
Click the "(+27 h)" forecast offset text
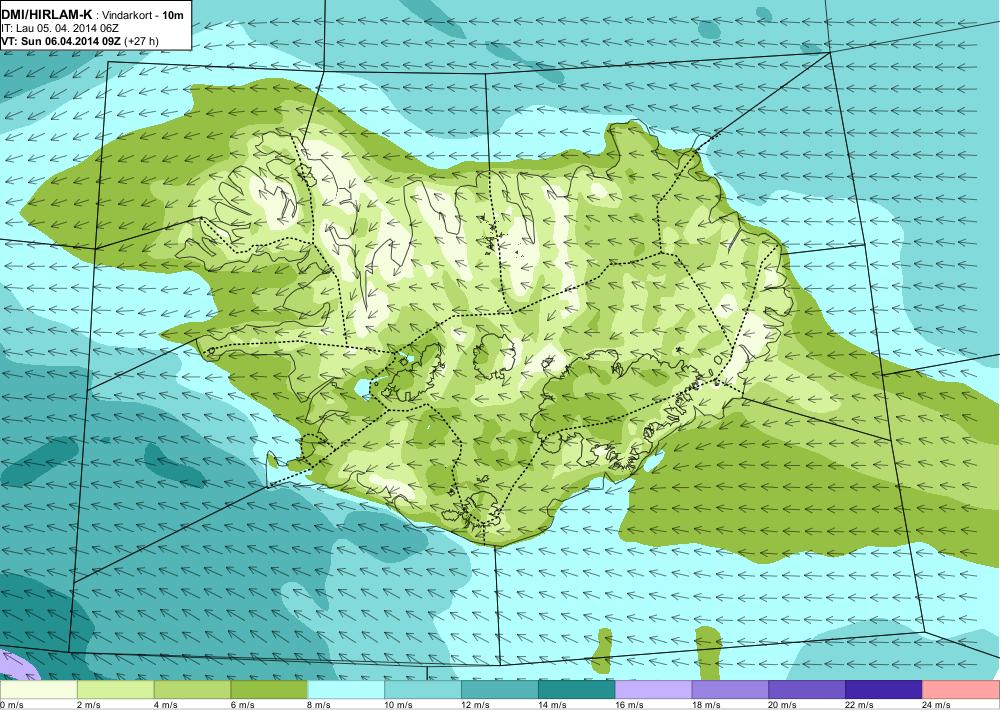tap(142, 41)
